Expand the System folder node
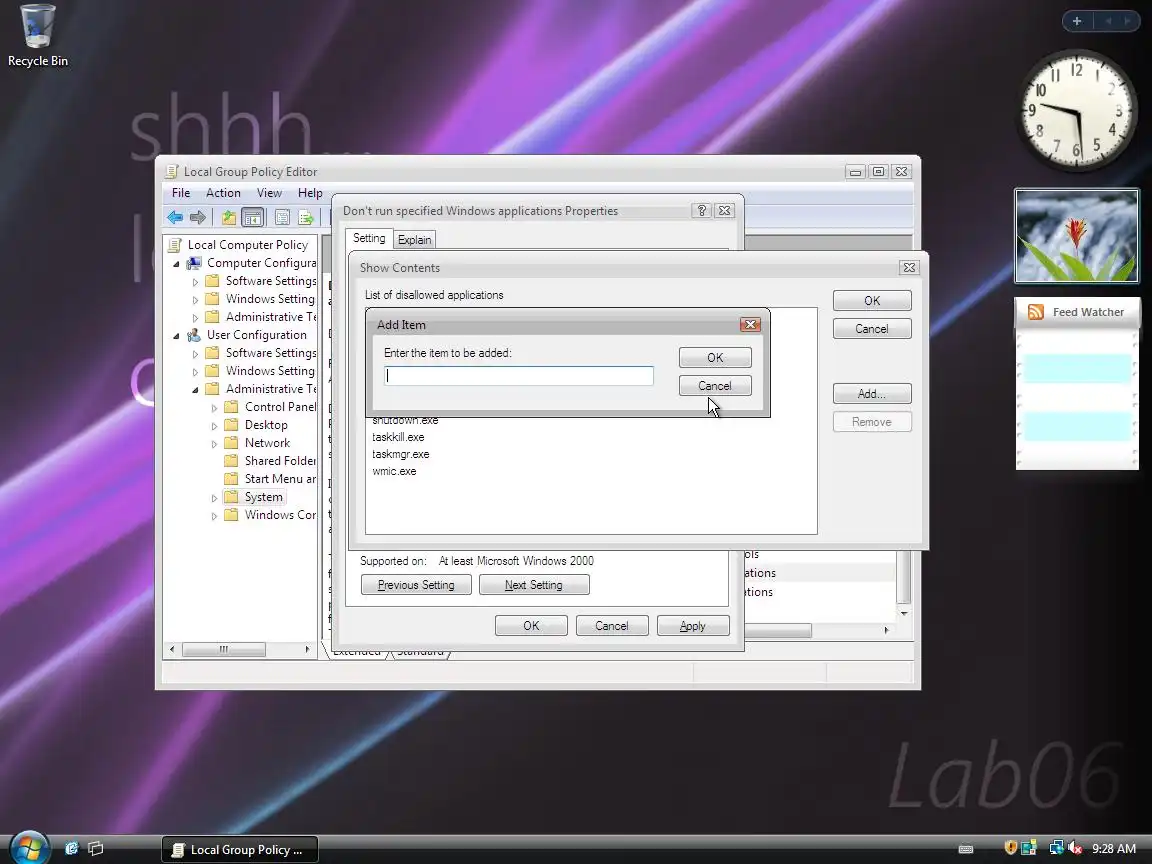1152x864 pixels. click(215, 498)
